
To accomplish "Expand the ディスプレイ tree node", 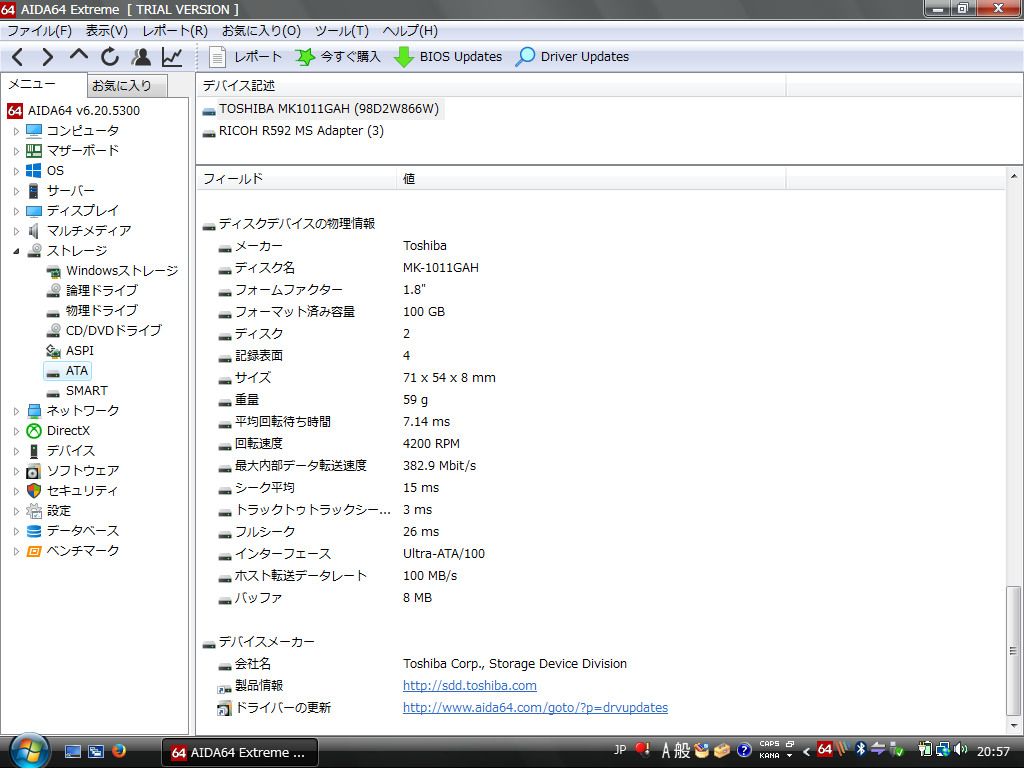I will (x=16, y=211).
